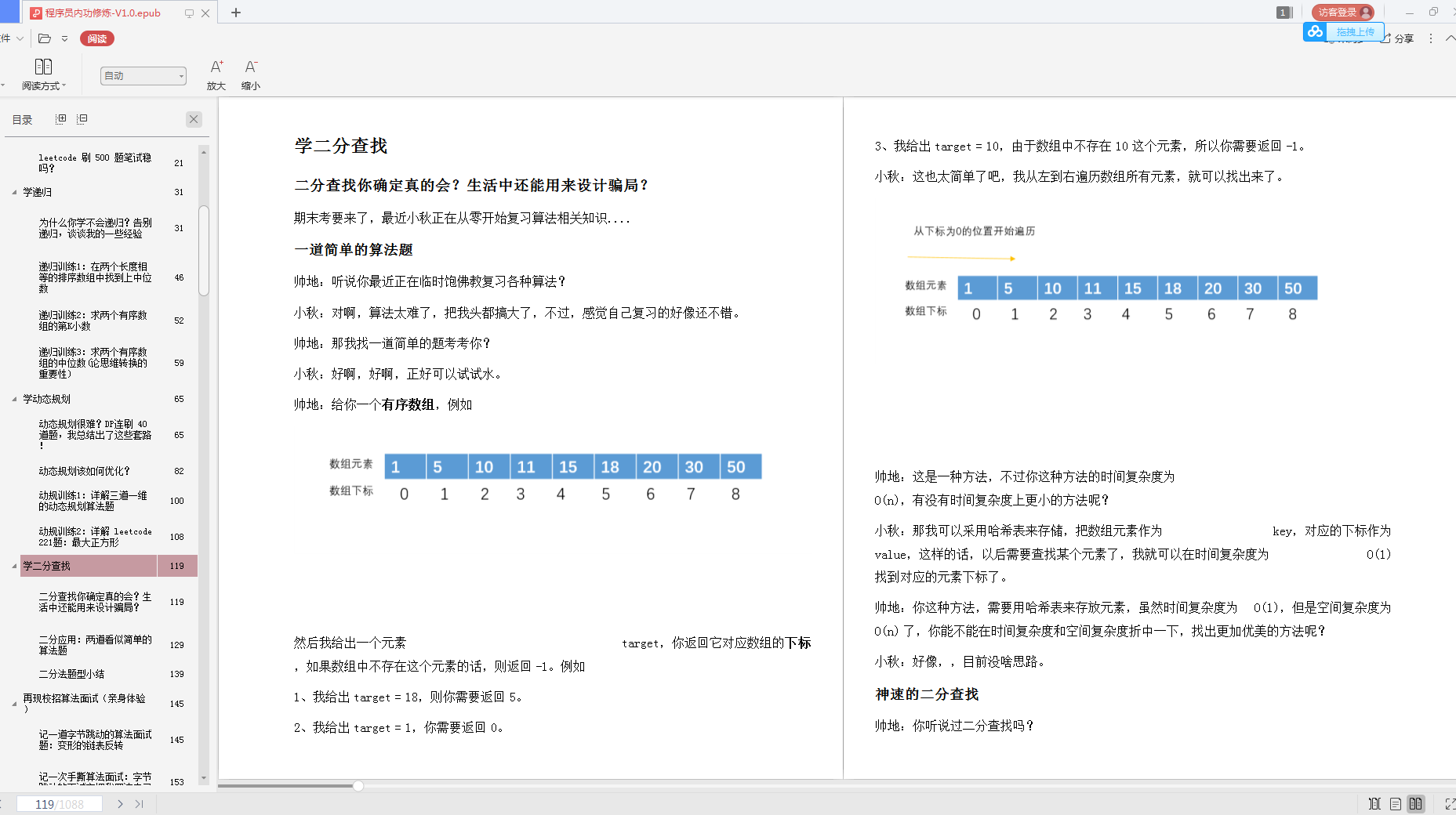Click the page number input field 119
The image size is (1456, 815).
pyautogui.click(x=60, y=804)
